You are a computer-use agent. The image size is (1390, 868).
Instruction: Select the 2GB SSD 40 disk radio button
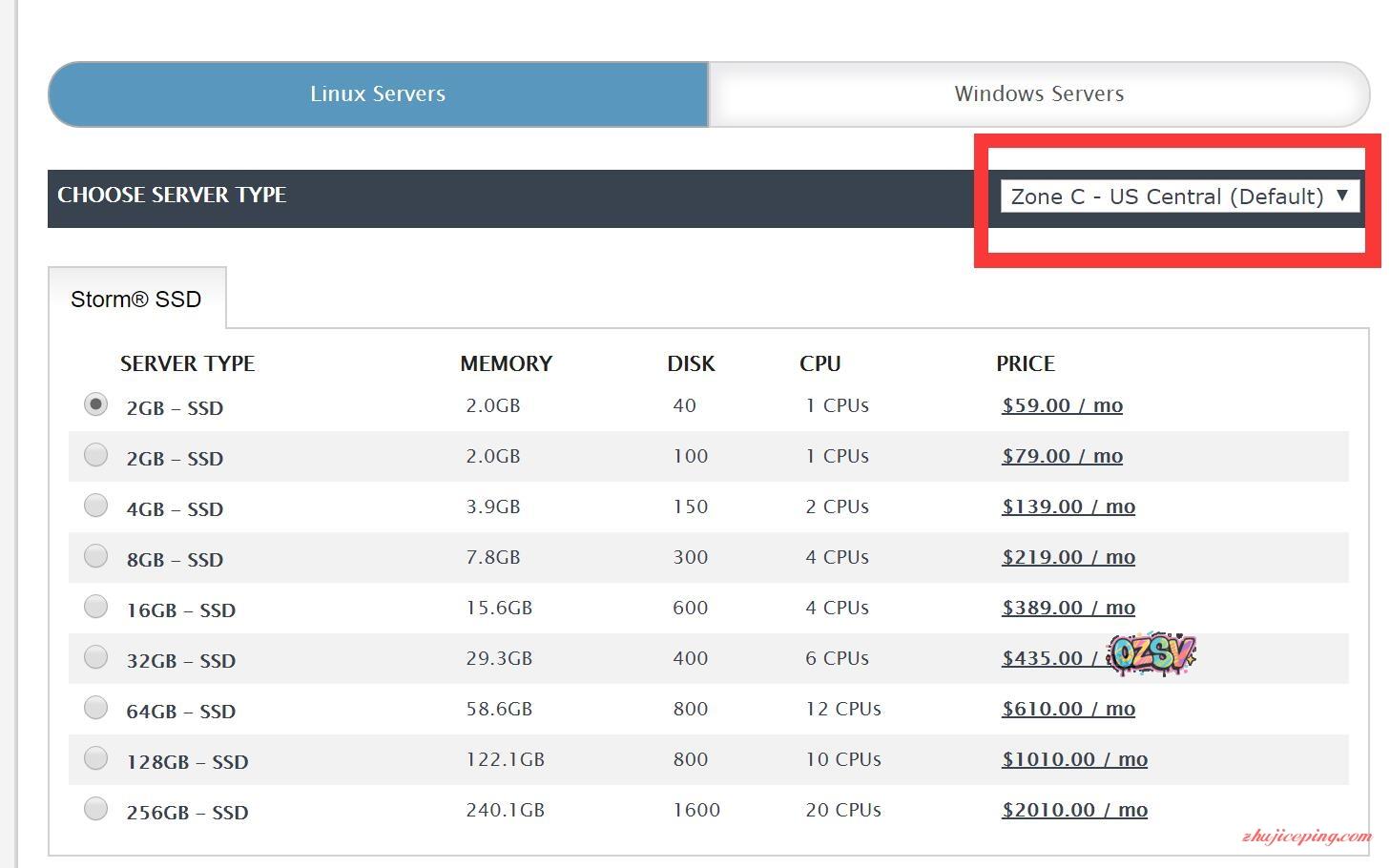click(95, 404)
